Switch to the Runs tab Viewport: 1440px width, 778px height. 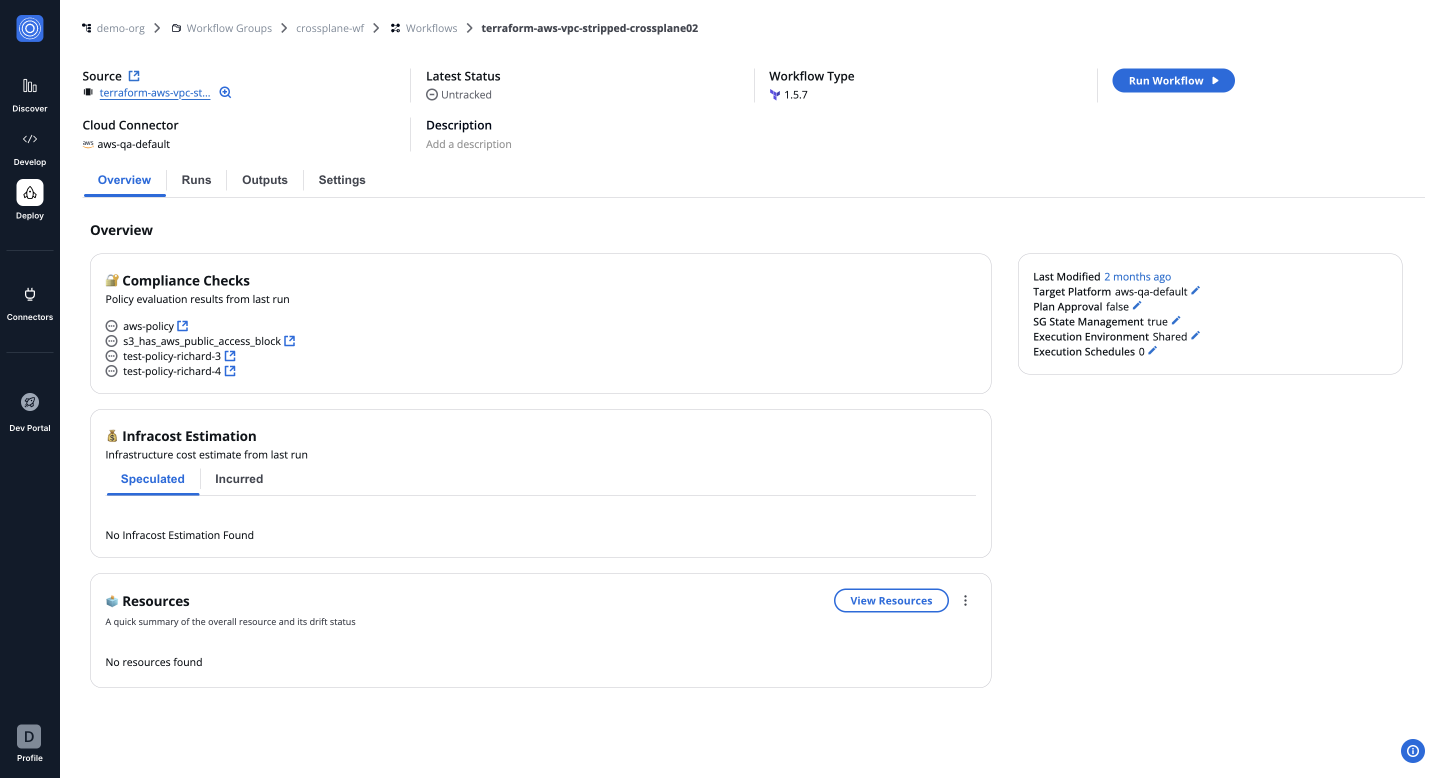pyautogui.click(x=196, y=180)
